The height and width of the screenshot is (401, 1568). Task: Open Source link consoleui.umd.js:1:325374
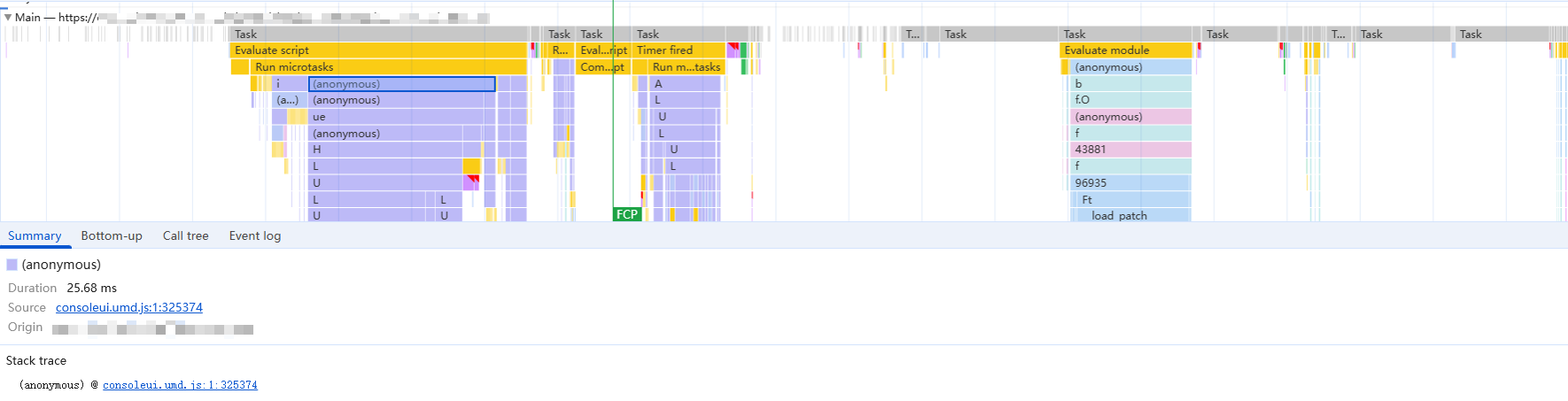click(x=129, y=307)
